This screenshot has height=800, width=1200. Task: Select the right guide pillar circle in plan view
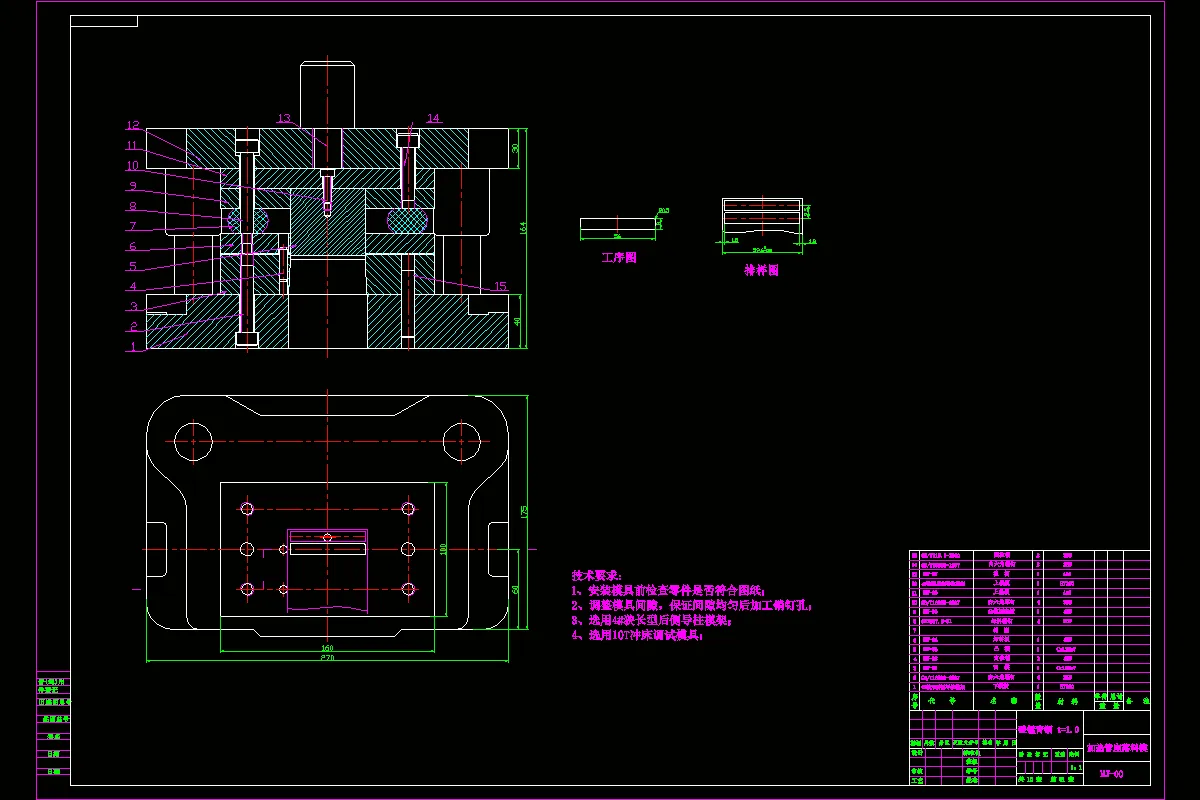click(x=463, y=441)
